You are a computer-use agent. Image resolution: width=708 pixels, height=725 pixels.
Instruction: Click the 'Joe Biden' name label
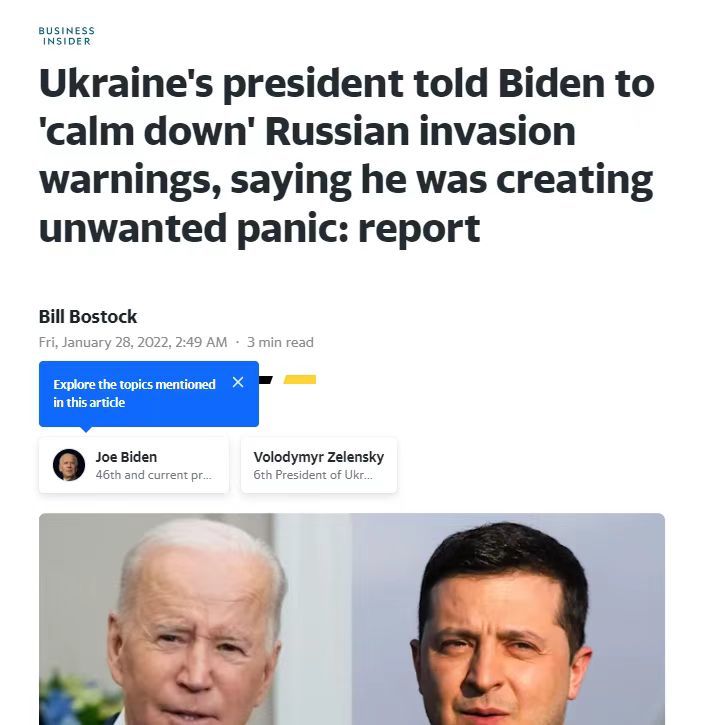click(126, 457)
